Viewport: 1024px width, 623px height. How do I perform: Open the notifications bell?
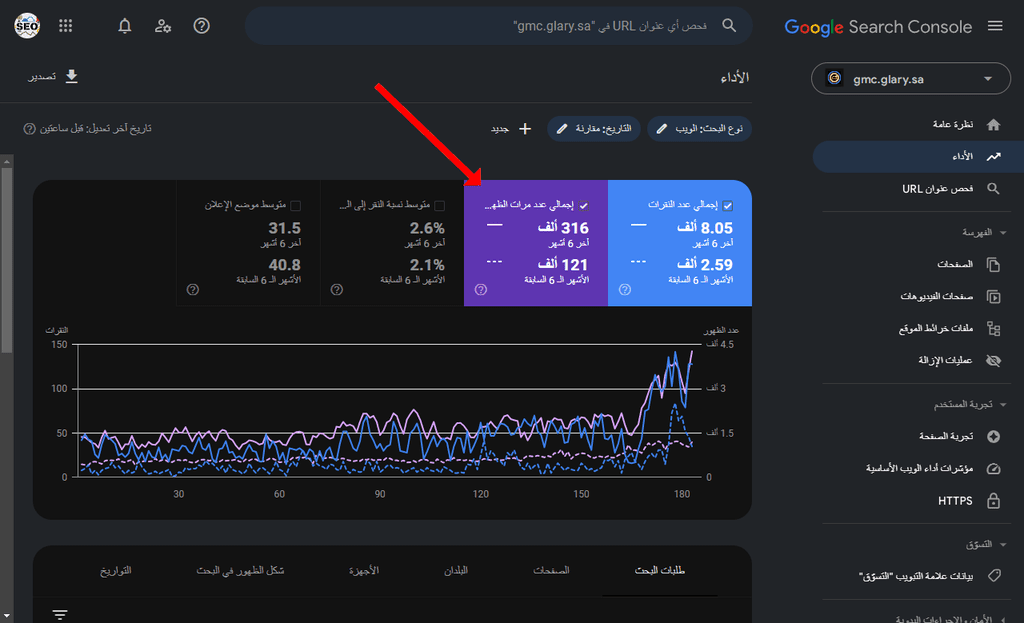(x=125, y=26)
